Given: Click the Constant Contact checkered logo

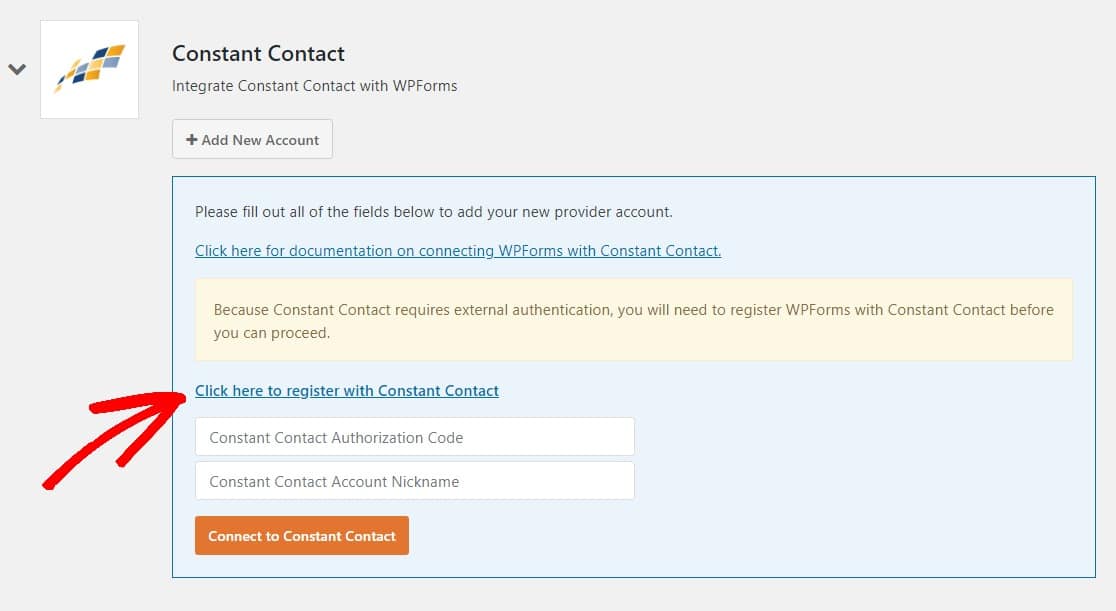Looking at the screenshot, I should (90, 68).
